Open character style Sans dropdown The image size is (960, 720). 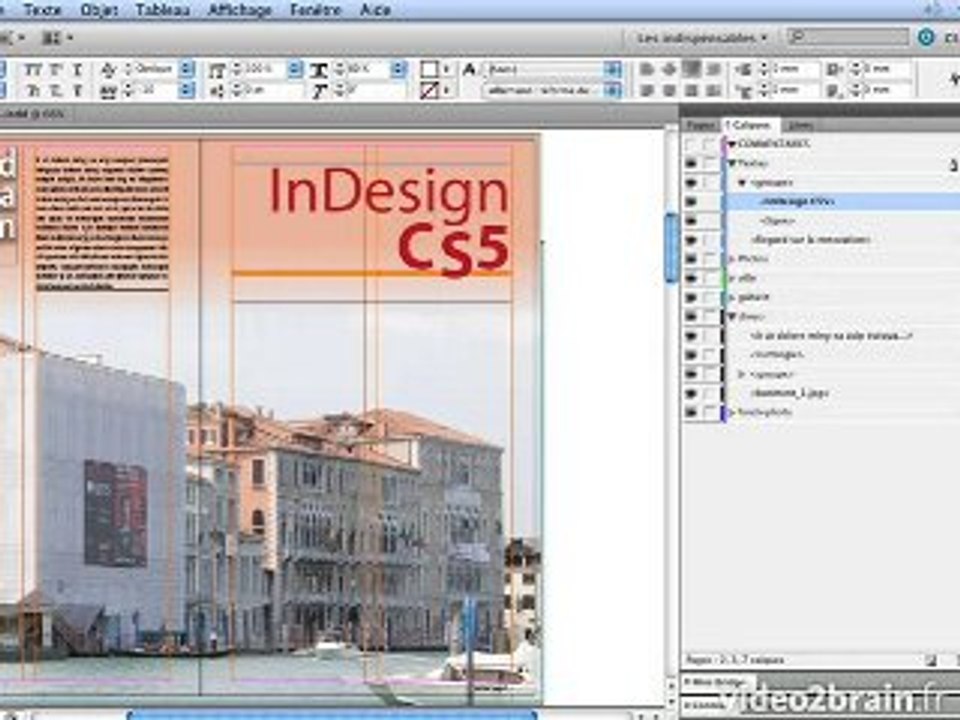612,69
